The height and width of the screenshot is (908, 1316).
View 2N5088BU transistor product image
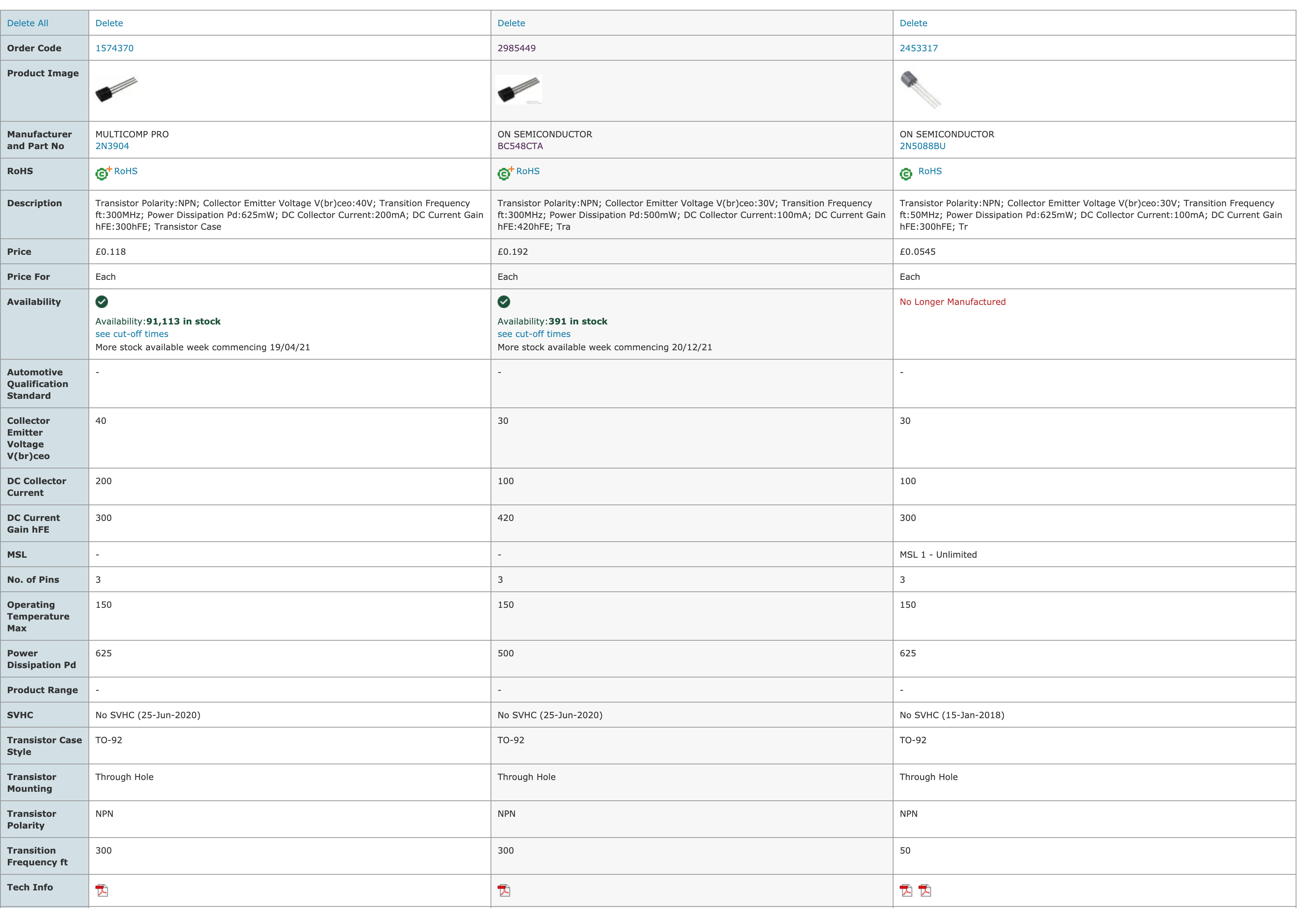point(921,89)
